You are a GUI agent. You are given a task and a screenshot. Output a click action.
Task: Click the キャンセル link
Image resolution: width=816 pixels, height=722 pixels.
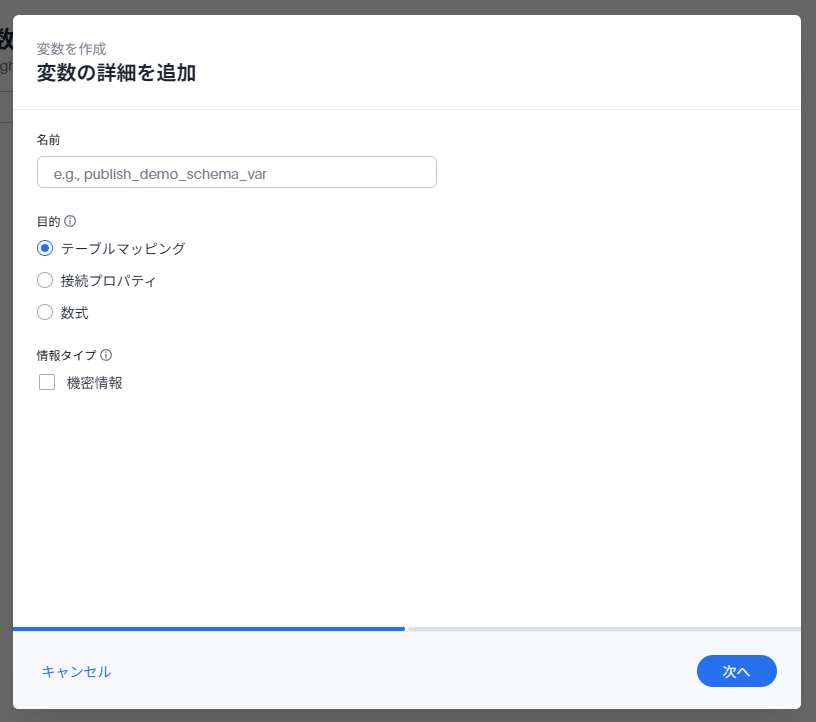pos(76,671)
